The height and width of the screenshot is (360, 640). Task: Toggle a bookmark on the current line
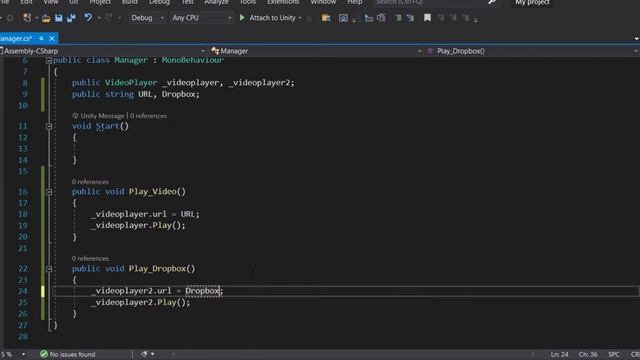coord(427,18)
